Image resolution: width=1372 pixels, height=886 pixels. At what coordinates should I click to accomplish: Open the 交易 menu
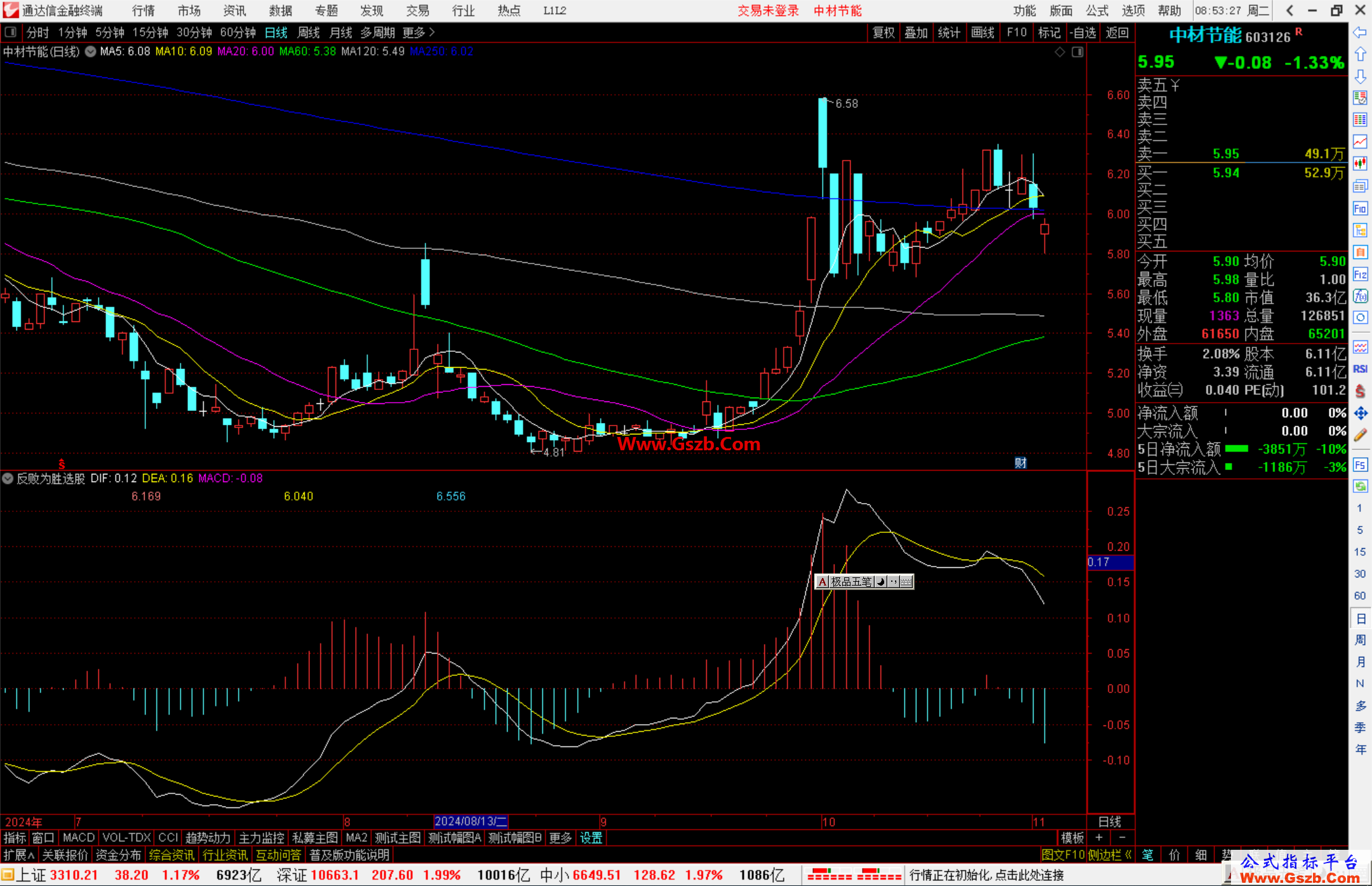click(x=417, y=11)
